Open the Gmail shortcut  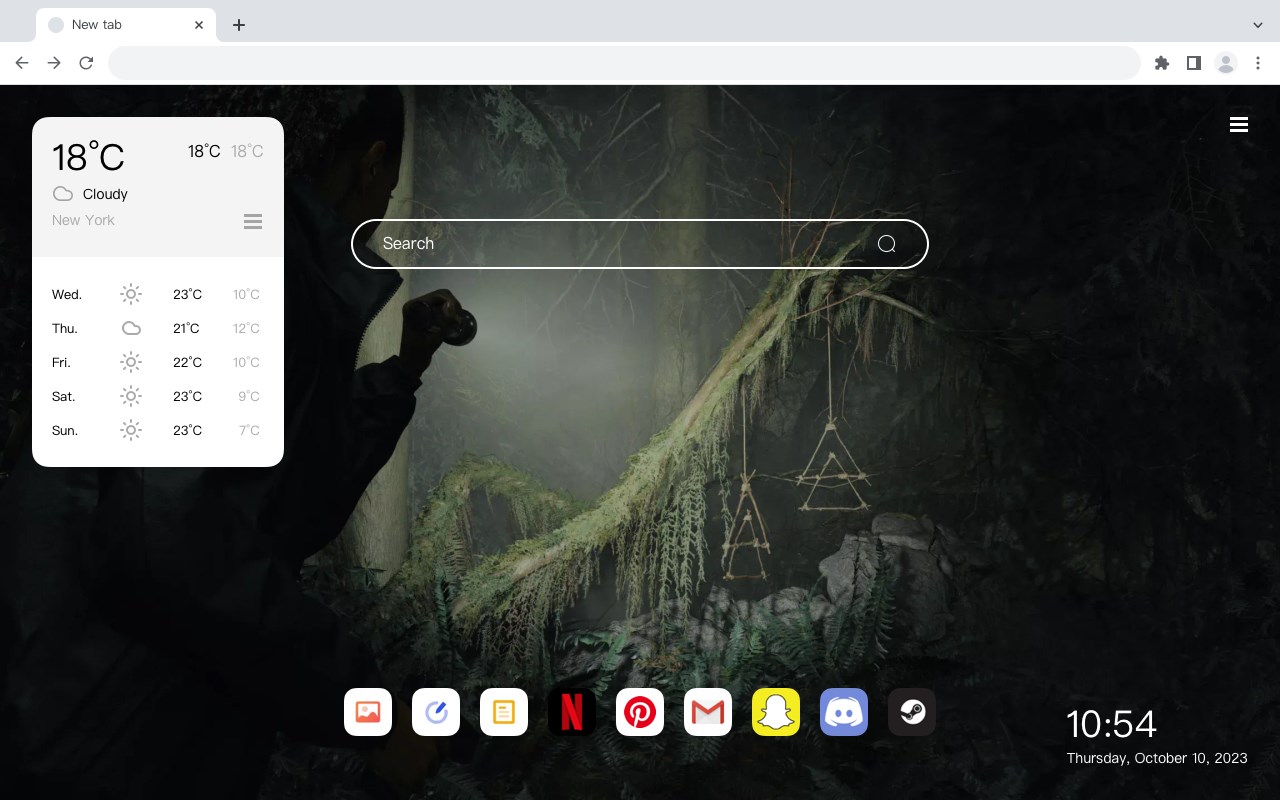708,712
